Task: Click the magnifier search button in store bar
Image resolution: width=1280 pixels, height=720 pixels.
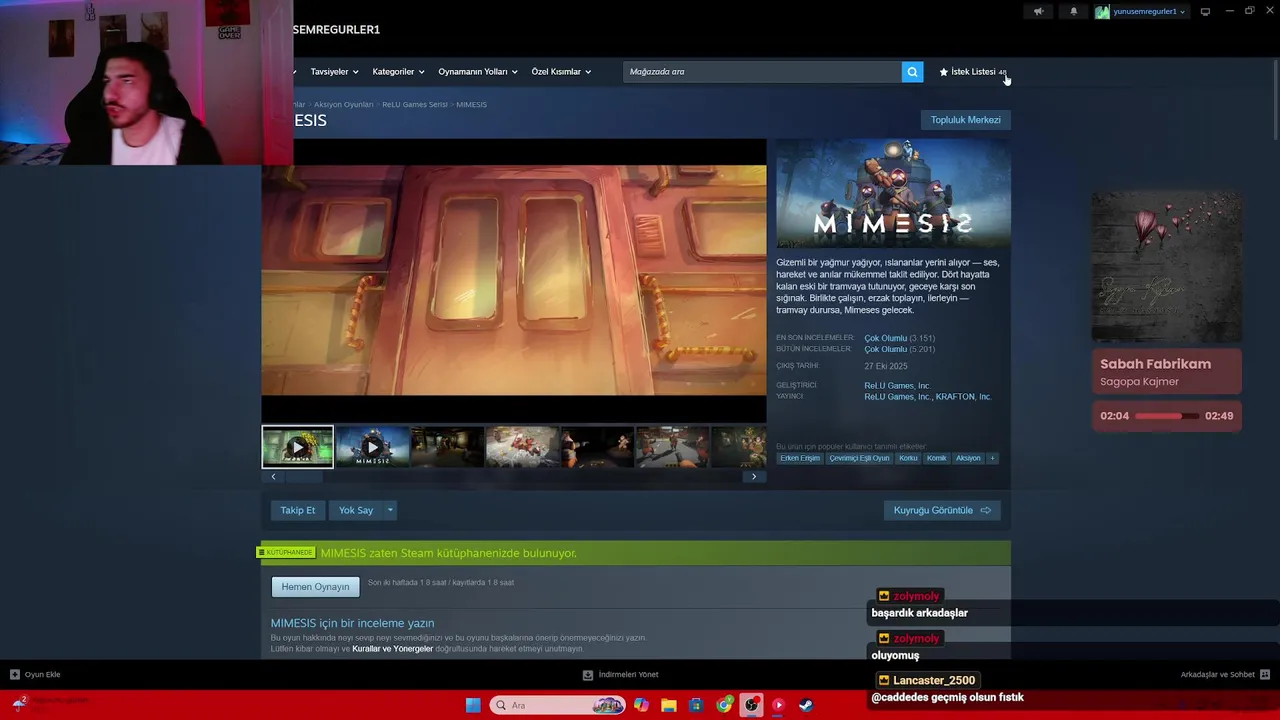Action: tap(912, 72)
